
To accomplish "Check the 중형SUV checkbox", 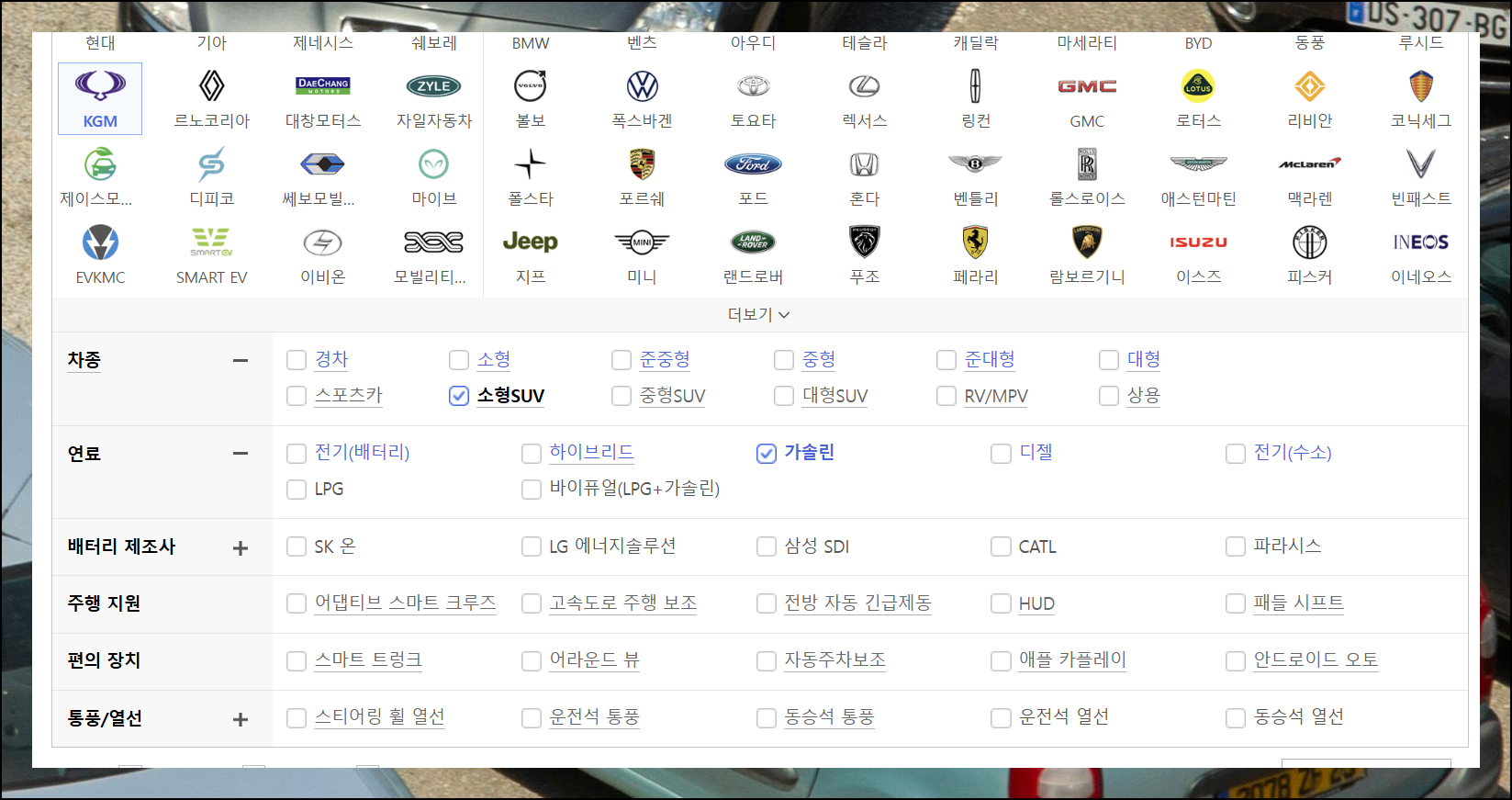I will (622, 396).
